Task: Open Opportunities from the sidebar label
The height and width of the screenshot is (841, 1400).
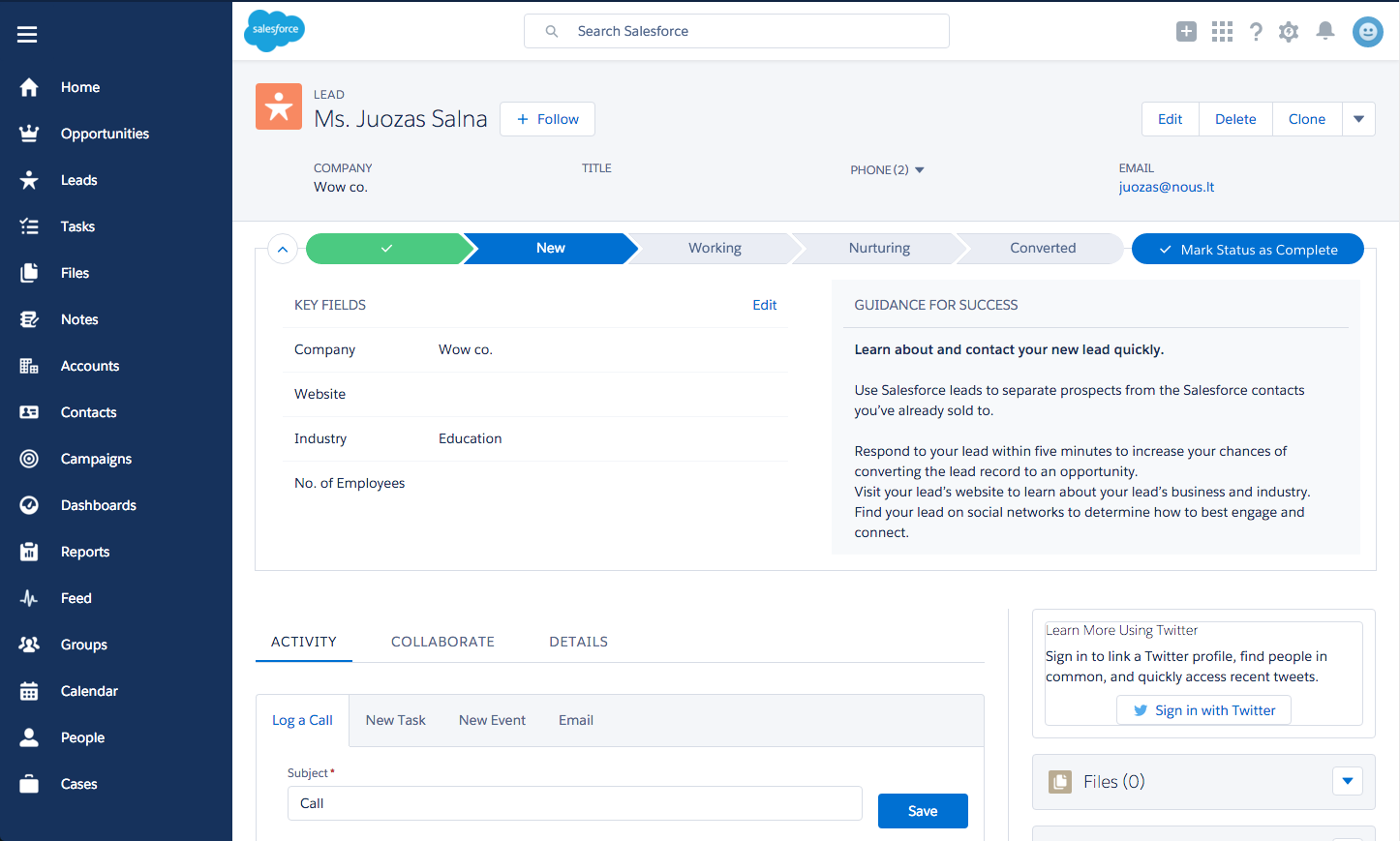Action: [x=105, y=134]
